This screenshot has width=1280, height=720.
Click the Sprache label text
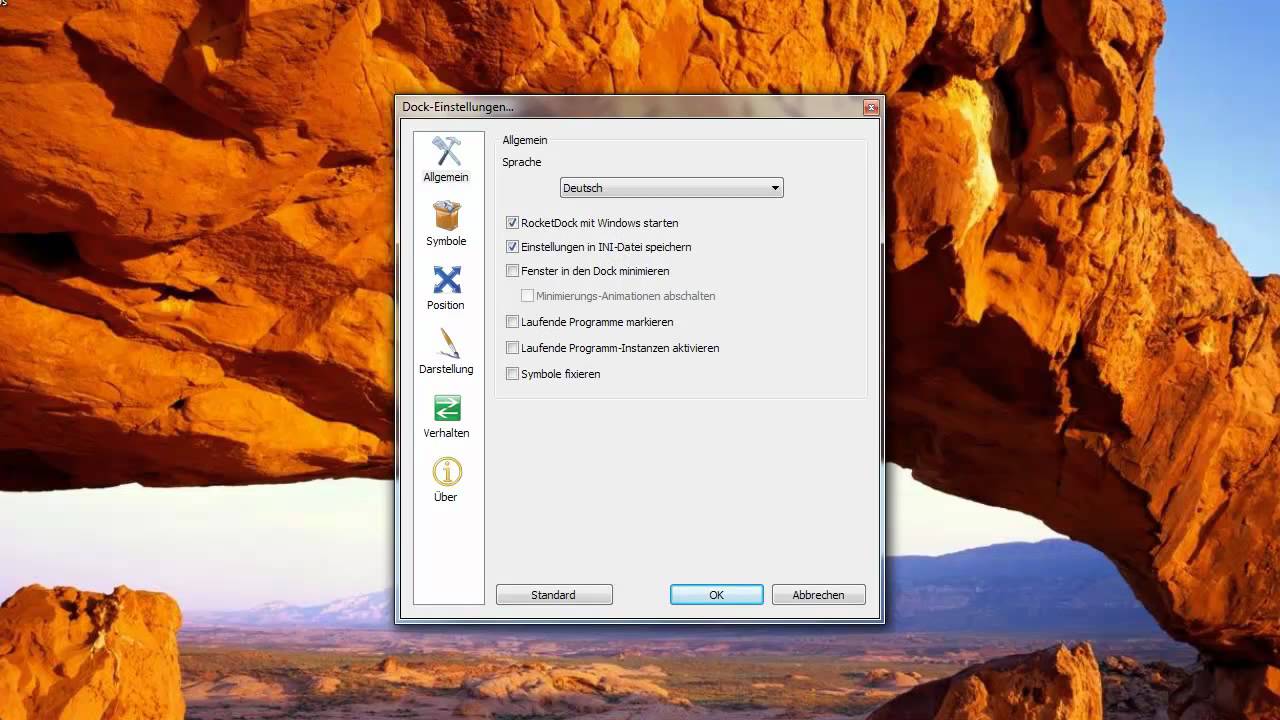[x=521, y=162]
